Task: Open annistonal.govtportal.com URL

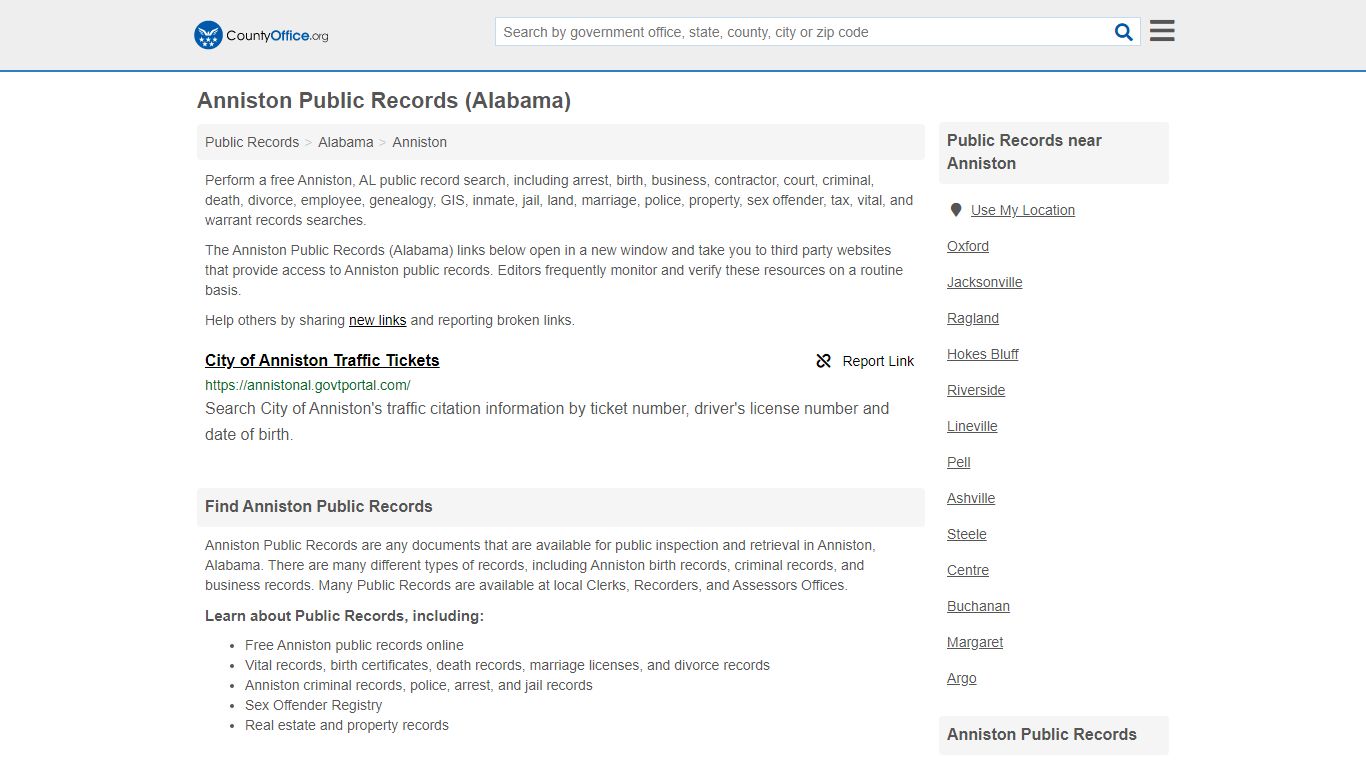Action: 308,385
